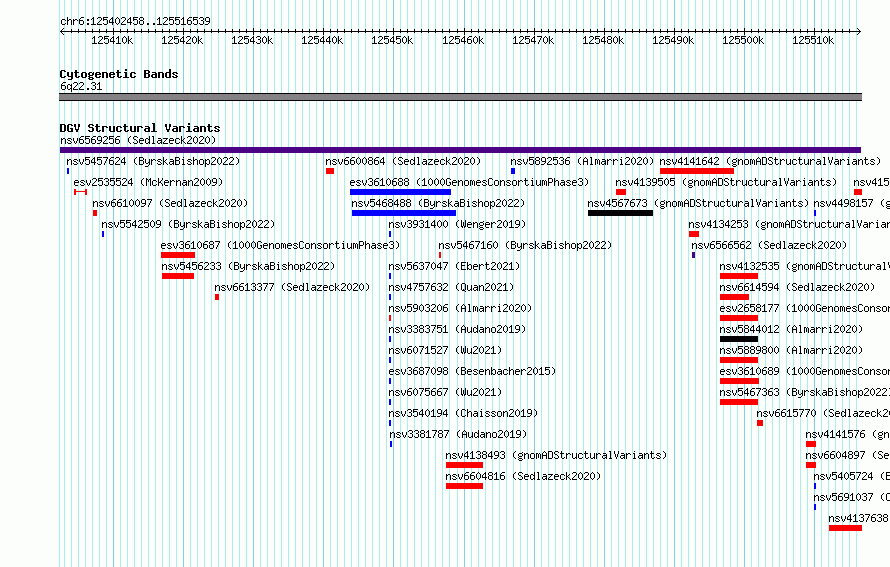This screenshot has width=890, height=567.
Task: Click black bar under nsv5844012
Action: [739, 339]
